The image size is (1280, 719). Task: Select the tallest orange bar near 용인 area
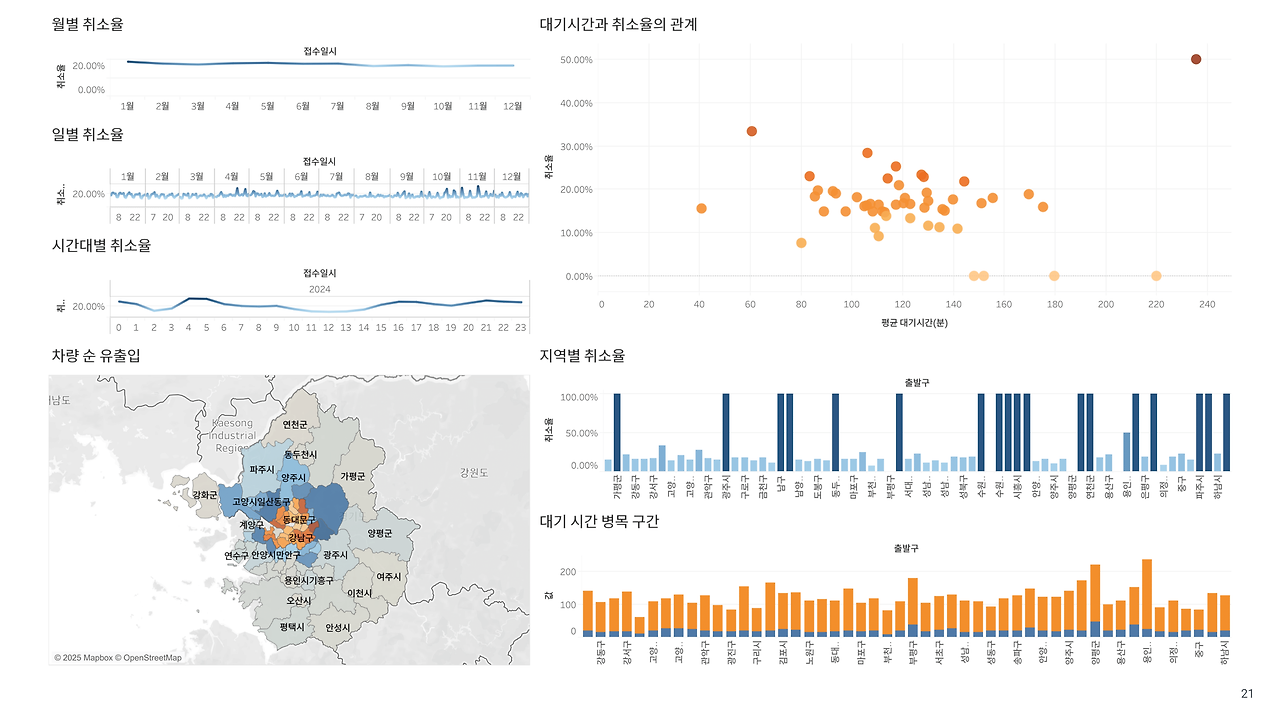point(1147,595)
